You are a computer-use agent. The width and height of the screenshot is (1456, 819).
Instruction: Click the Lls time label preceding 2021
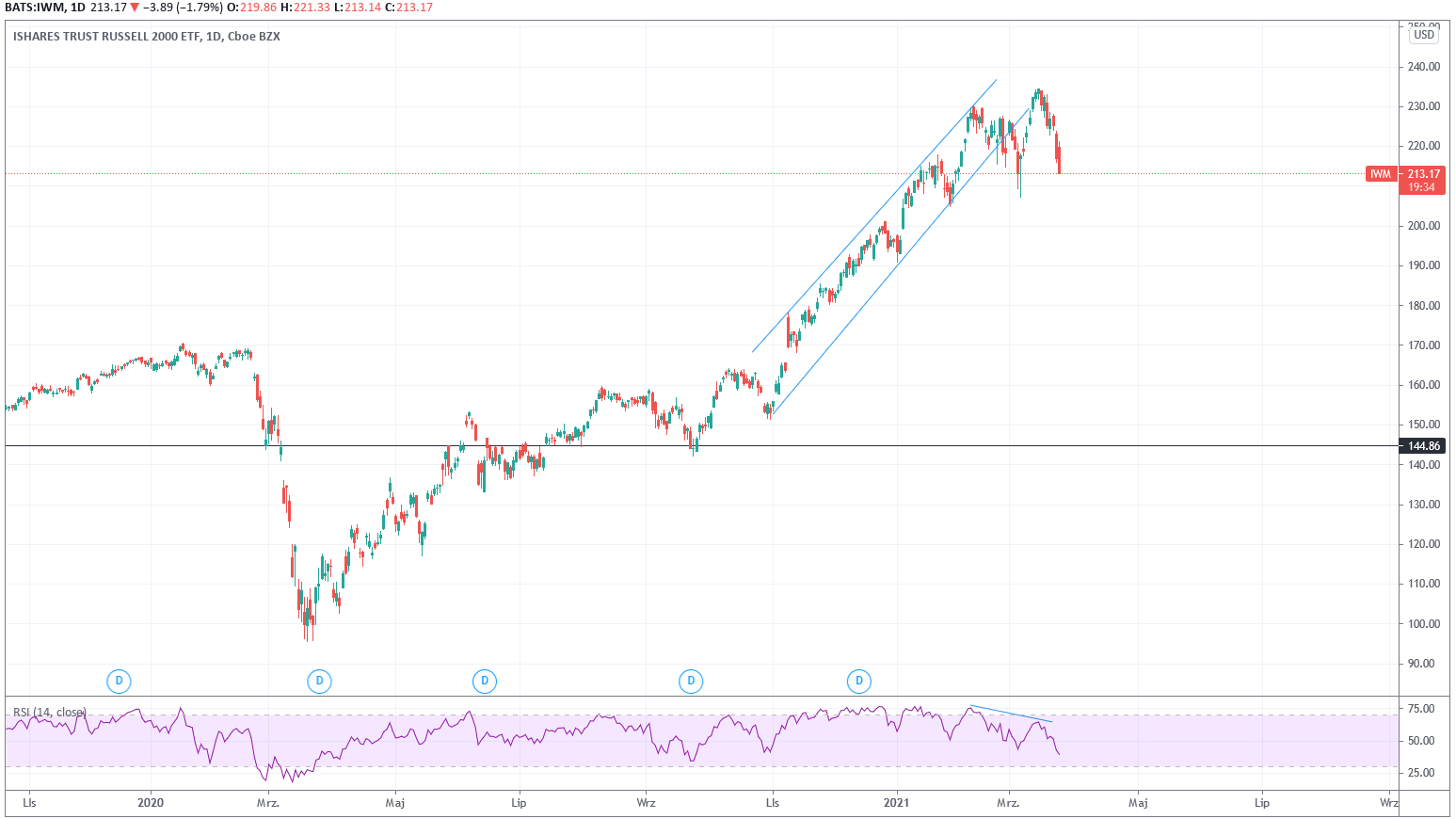click(x=773, y=803)
